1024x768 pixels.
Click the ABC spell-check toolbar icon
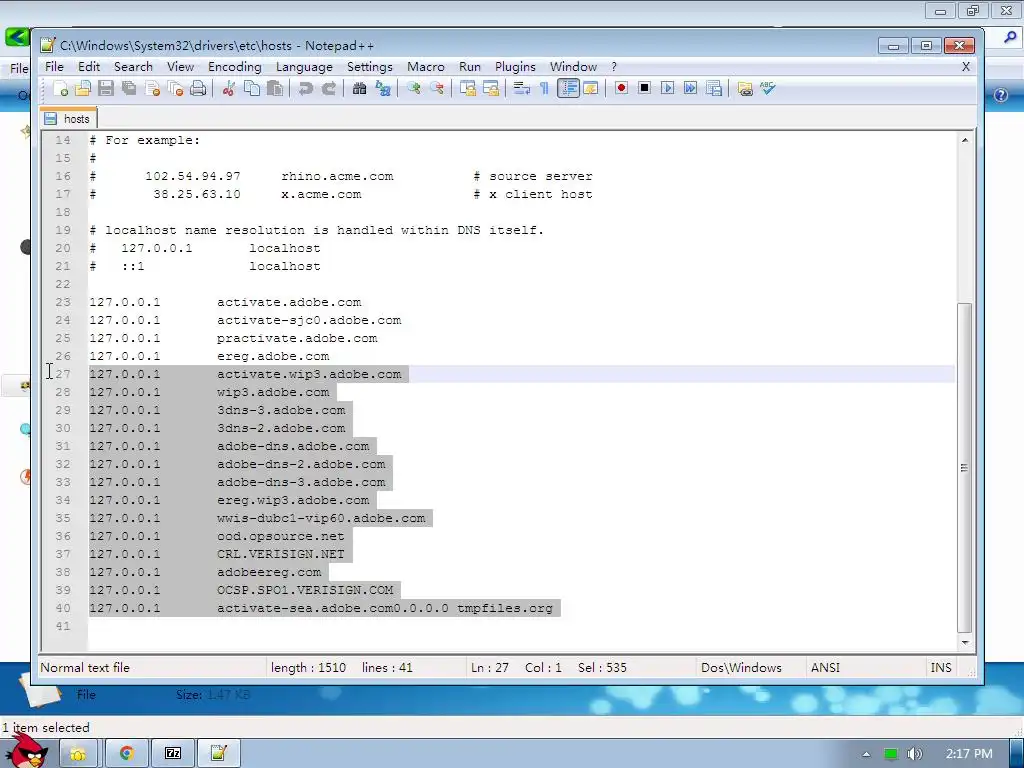767,88
